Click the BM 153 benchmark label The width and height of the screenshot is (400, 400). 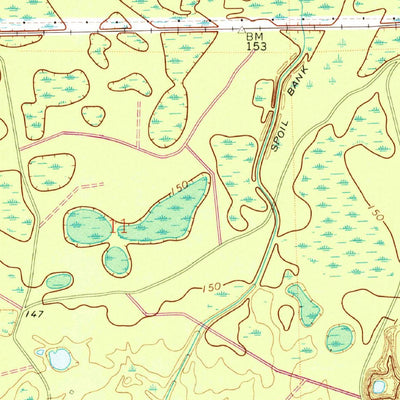[x=257, y=41]
